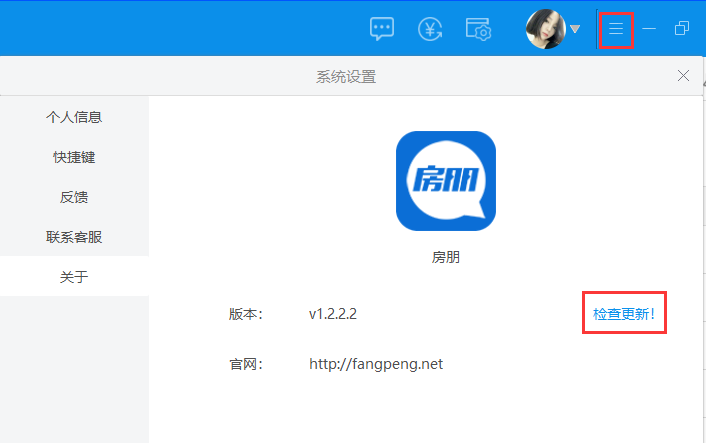Select the 关于 tab
The width and height of the screenshot is (706, 443).
pos(74,276)
